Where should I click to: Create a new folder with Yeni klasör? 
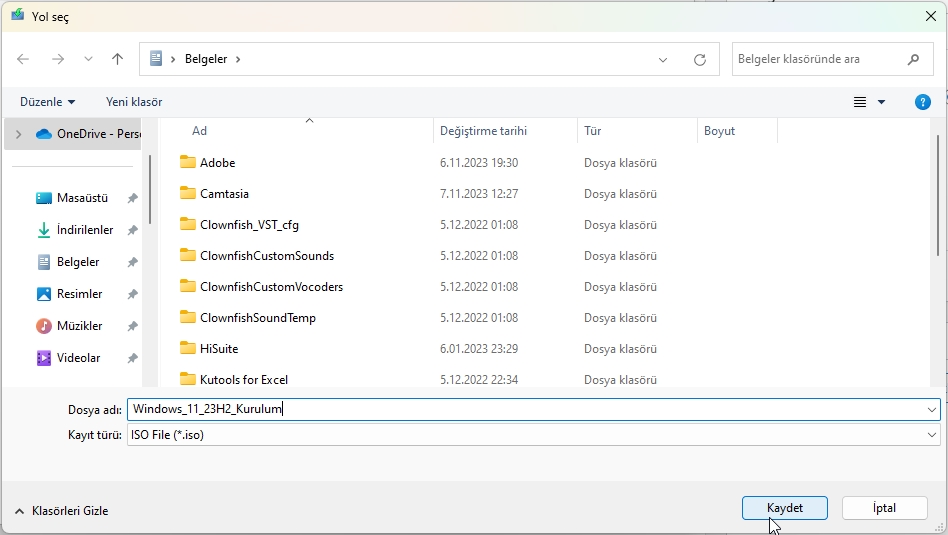click(134, 102)
